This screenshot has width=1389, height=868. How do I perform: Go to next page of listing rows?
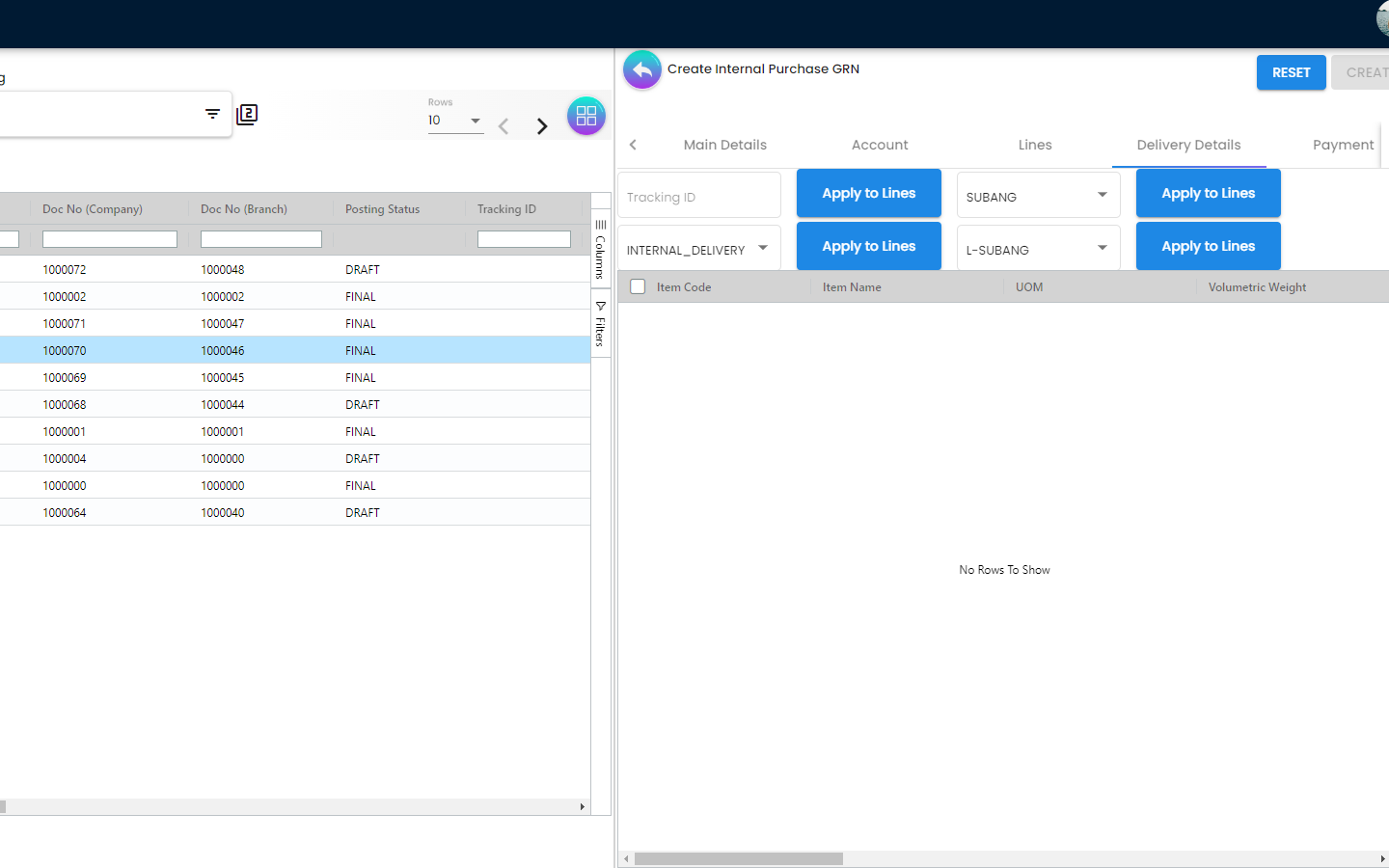point(541,126)
